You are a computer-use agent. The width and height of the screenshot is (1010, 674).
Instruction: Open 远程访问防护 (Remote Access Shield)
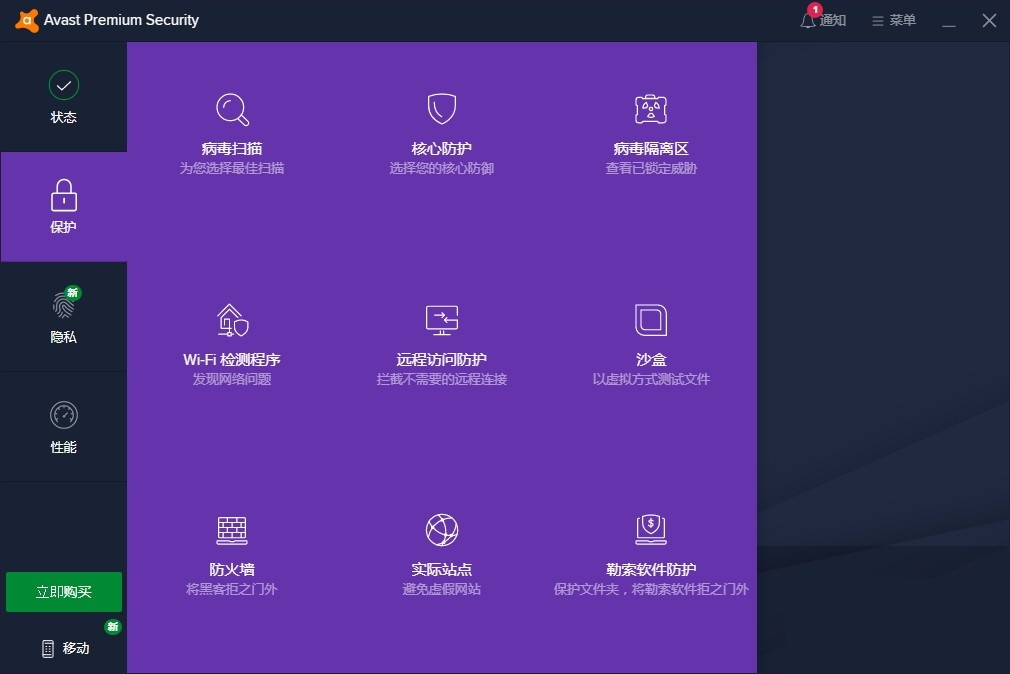coord(441,340)
